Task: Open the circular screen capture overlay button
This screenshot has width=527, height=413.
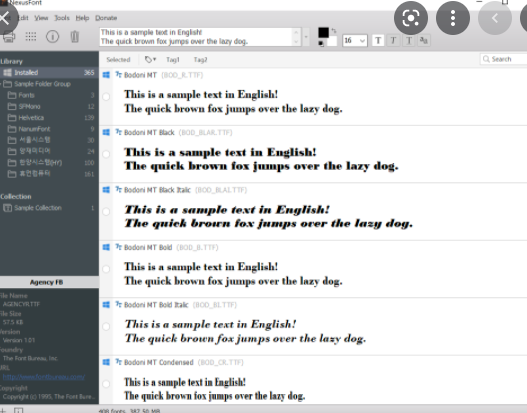Action: click(411, 18)
